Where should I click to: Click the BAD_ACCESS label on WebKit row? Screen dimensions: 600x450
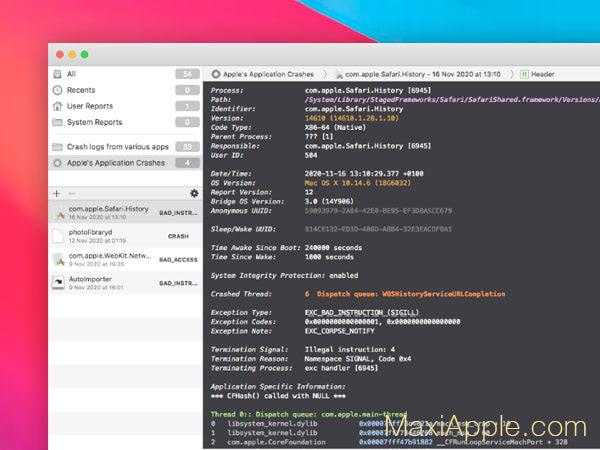tap(178, 260)
